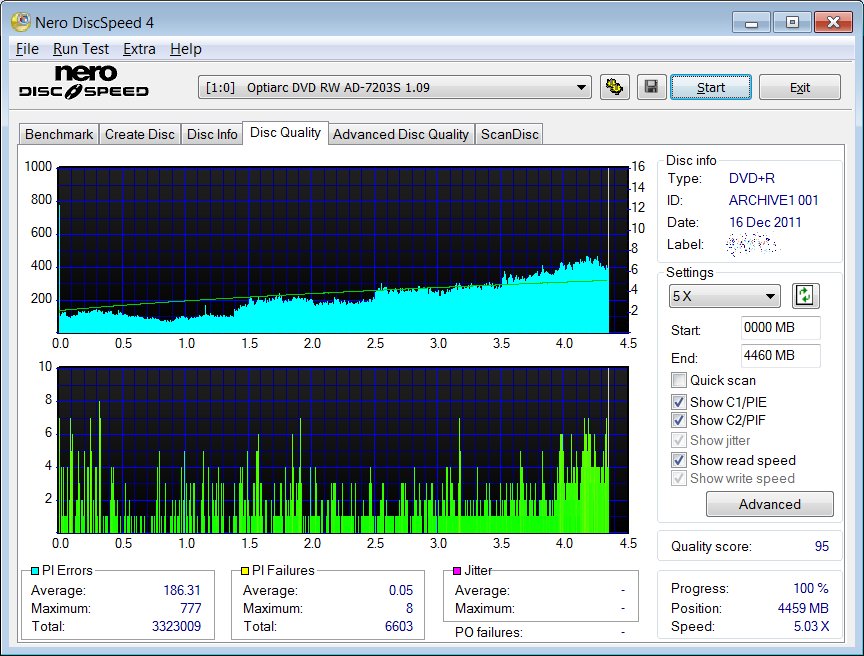
Task: Click the Progress value 100 %
Action: 811,588
